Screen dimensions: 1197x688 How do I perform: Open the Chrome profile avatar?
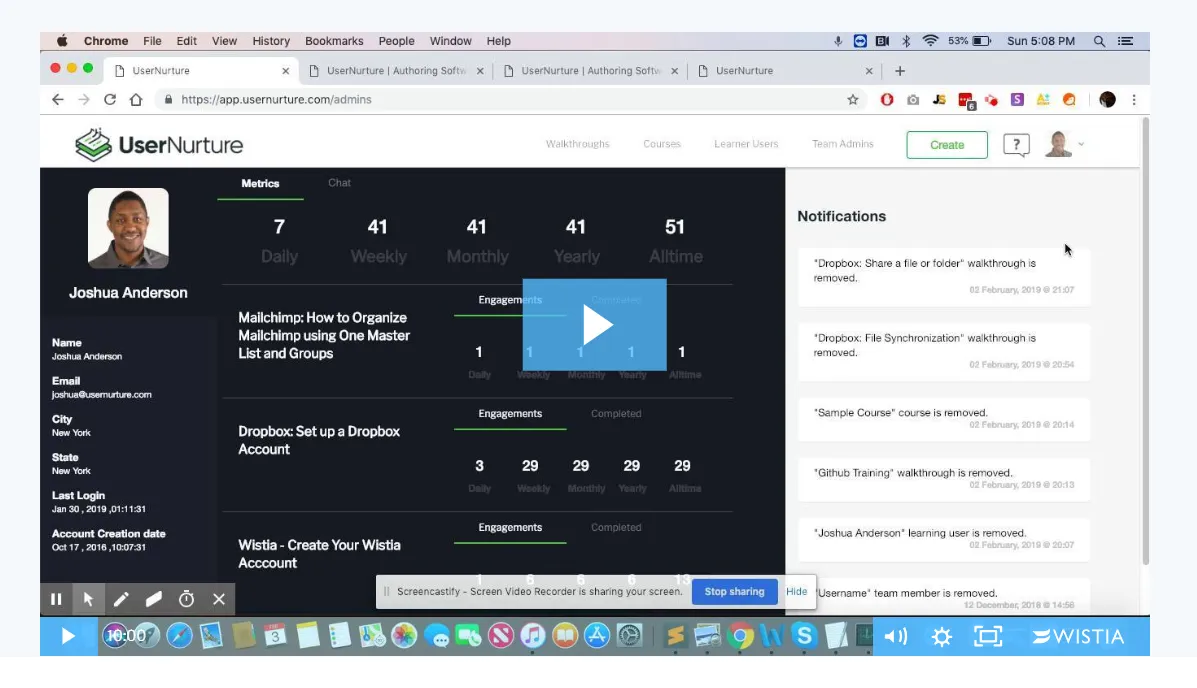1107,99
